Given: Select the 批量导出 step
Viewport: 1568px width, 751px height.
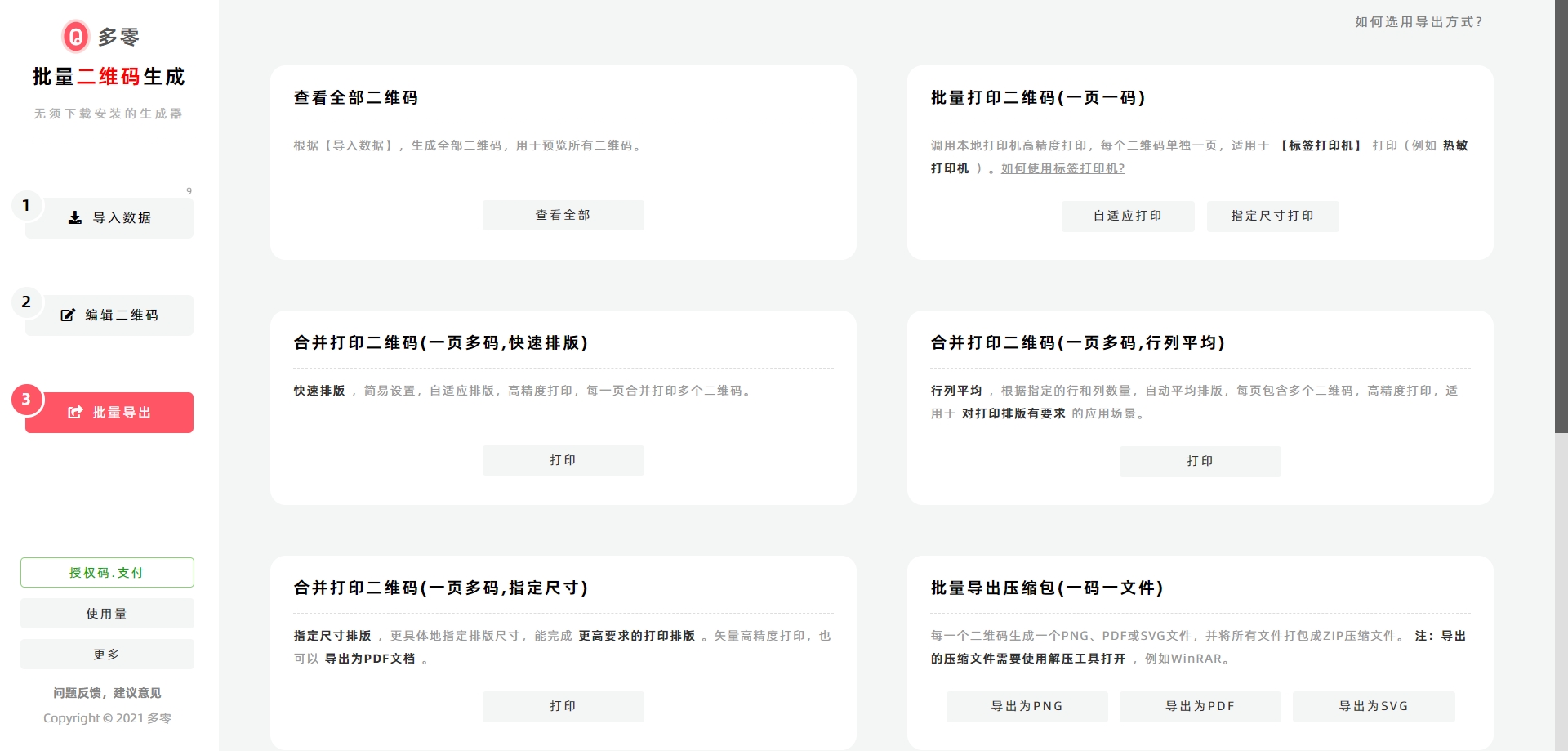Looking at the screenshot, I should [109, 412].
